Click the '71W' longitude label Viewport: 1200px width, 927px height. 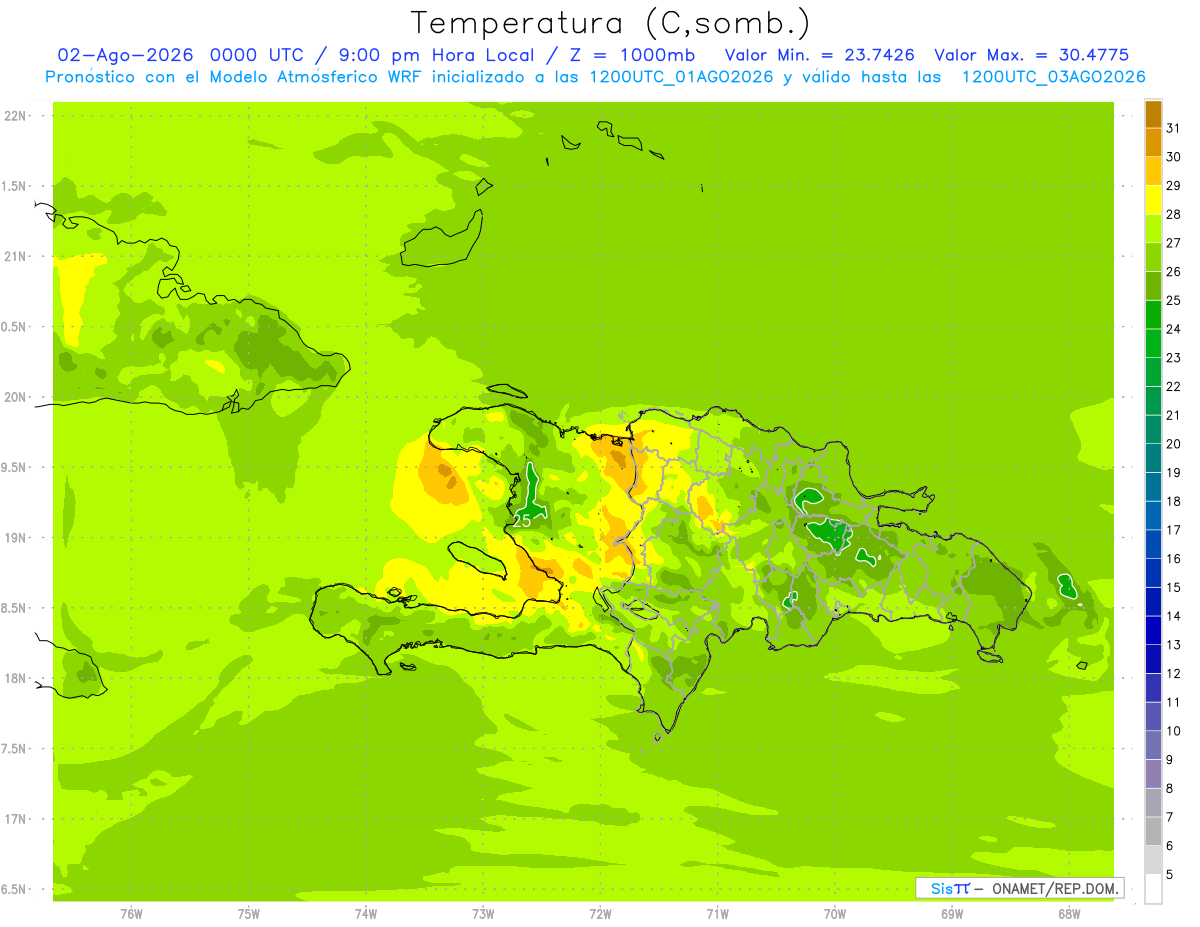[x=717, y=914]
